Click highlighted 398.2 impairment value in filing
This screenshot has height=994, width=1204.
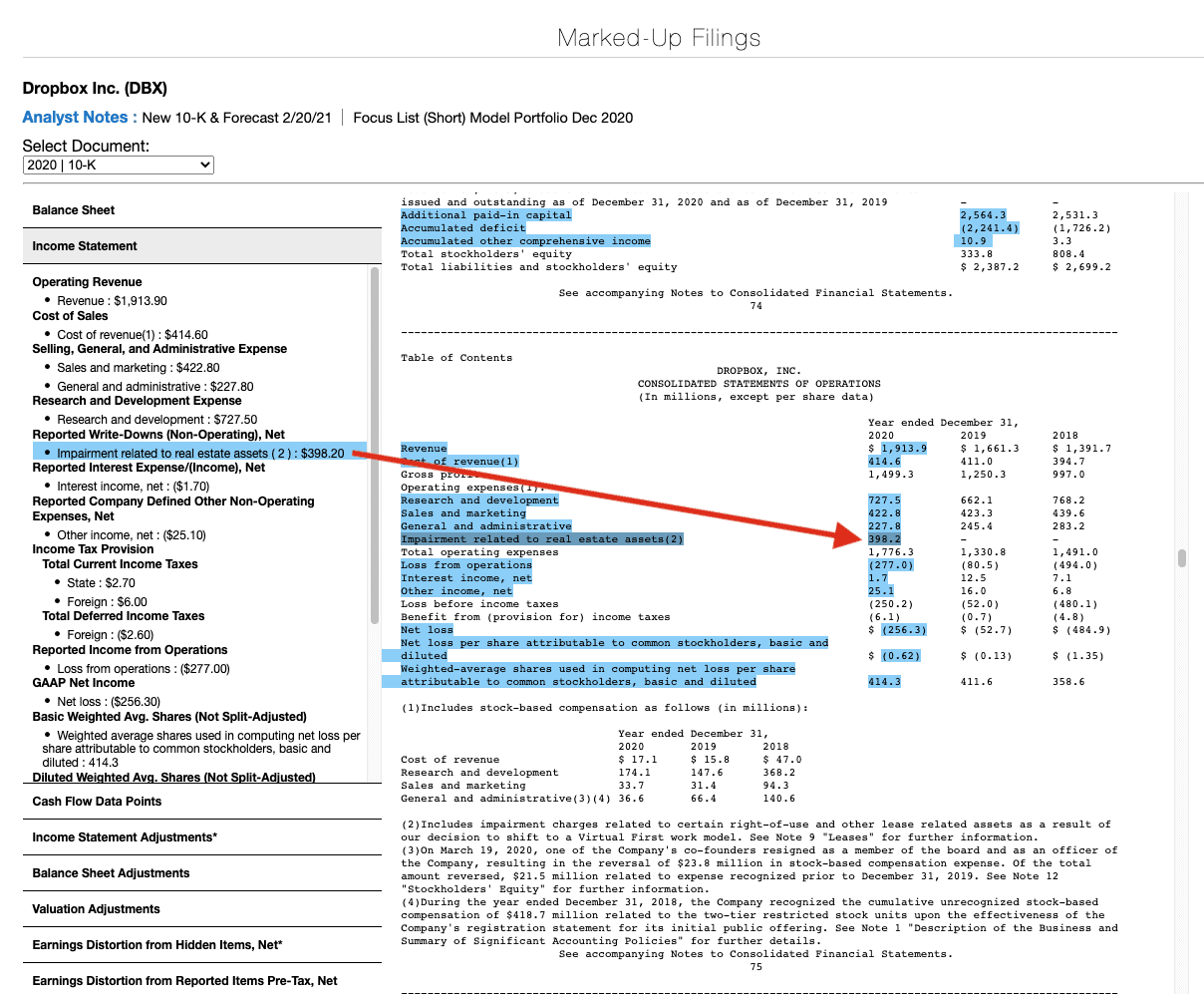[x=884, y=539]
